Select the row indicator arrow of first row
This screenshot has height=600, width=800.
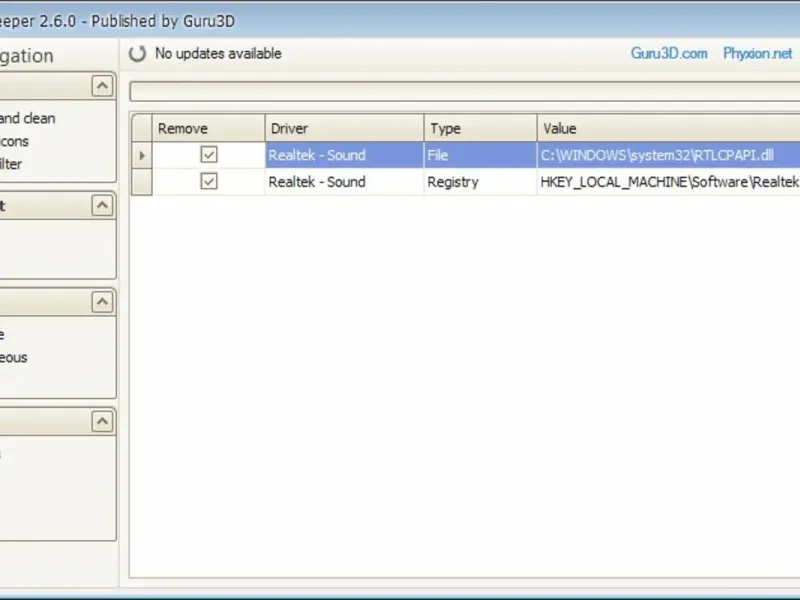pyautogui.click(x=142, y=155)
